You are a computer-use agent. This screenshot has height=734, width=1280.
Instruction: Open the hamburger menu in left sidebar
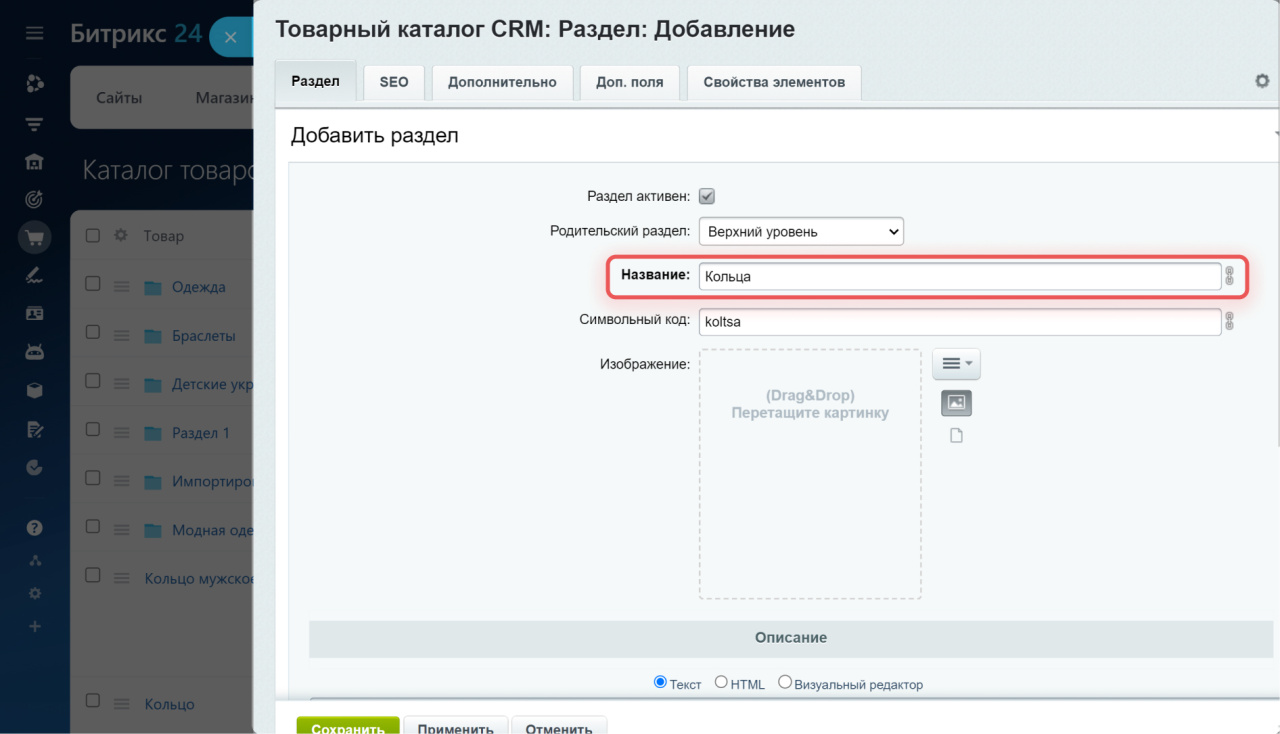(x=35, y=34)
